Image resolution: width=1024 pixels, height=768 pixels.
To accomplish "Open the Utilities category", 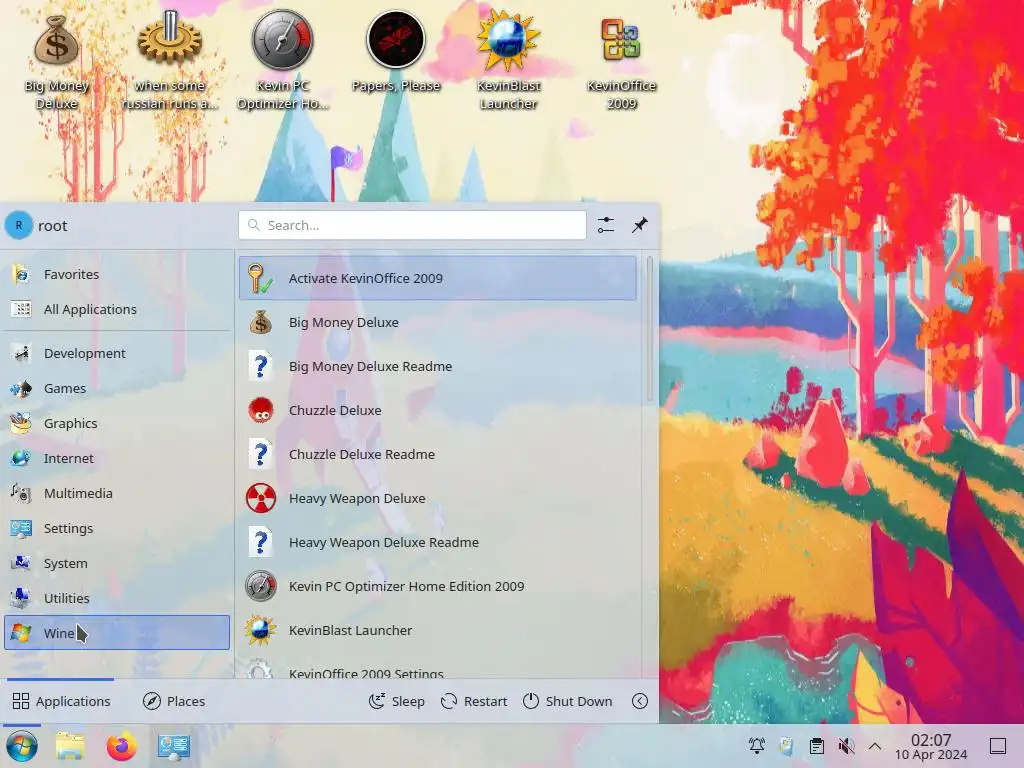I will point(118,598).
